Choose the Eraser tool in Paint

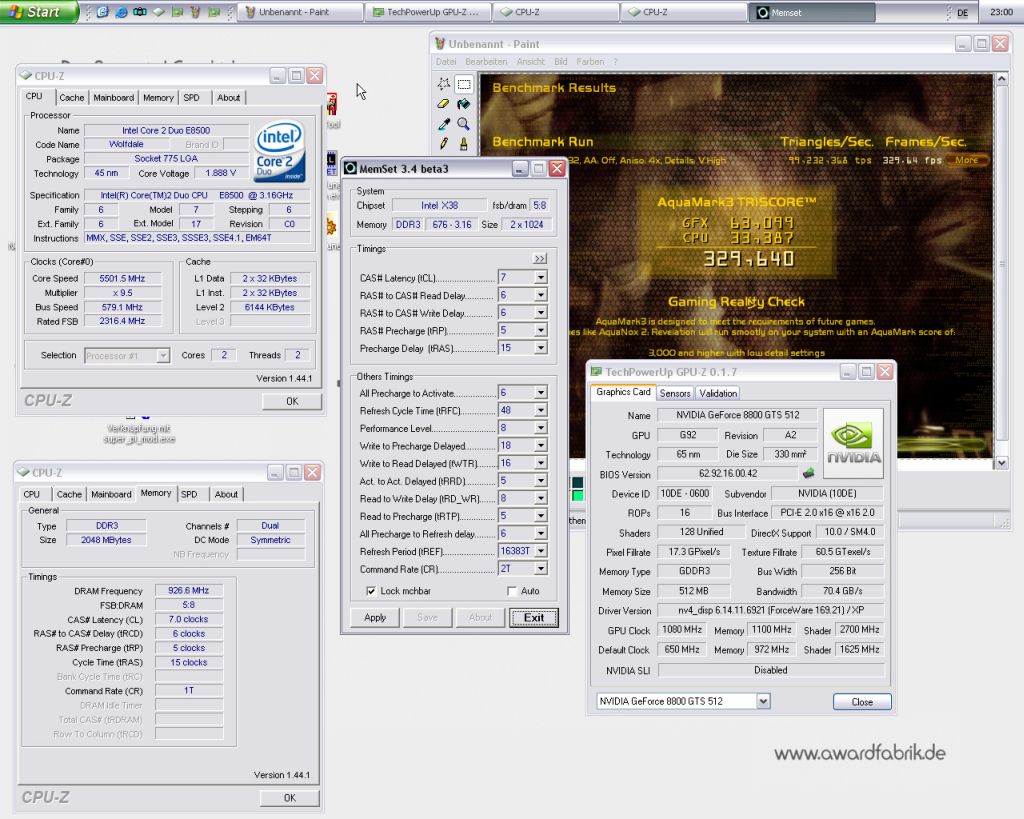444,103
